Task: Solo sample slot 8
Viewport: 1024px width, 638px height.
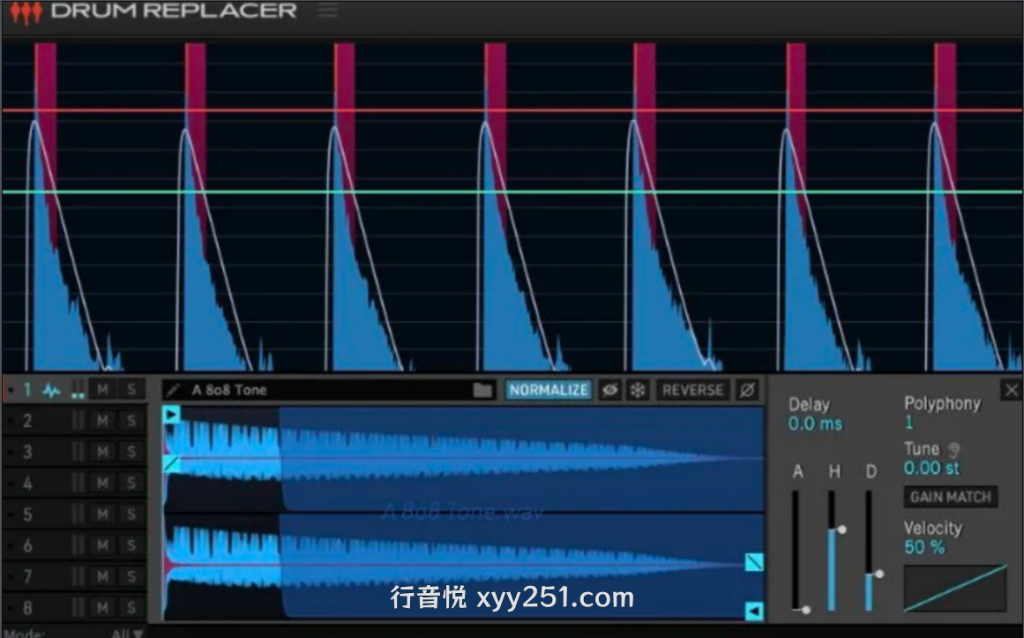Action: [x=131, y=608]
